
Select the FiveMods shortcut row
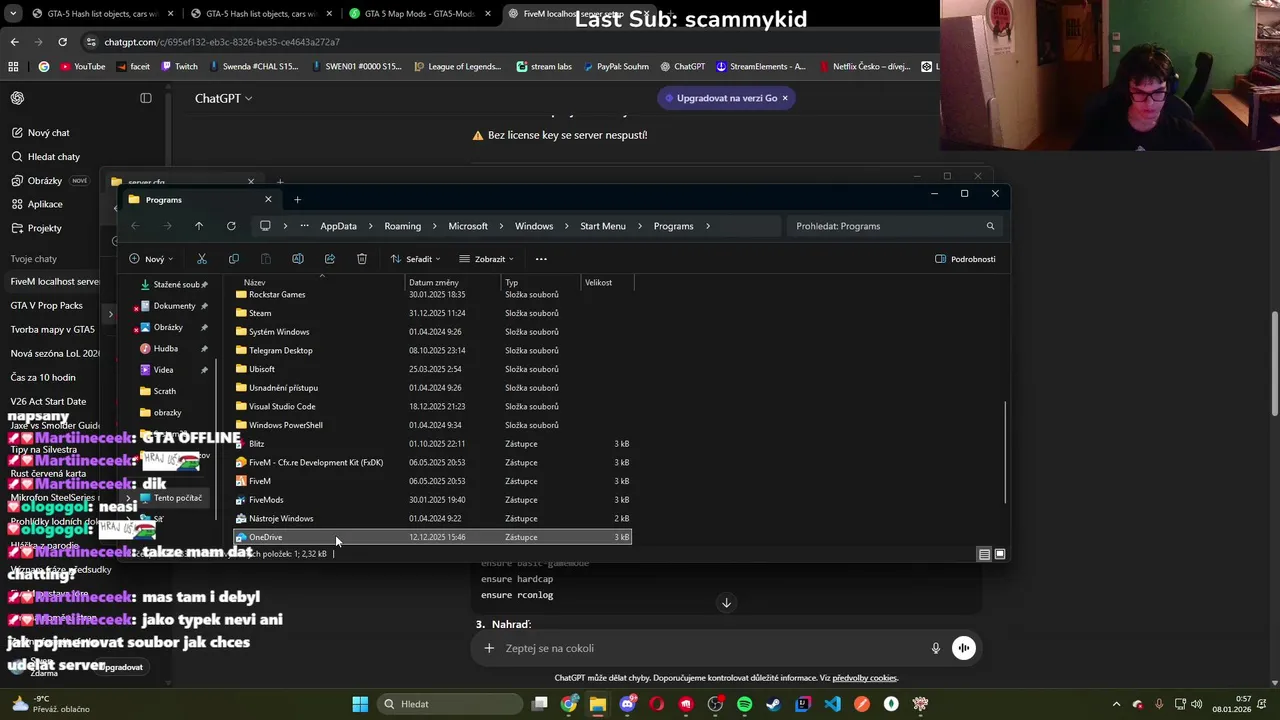(432, 500)
